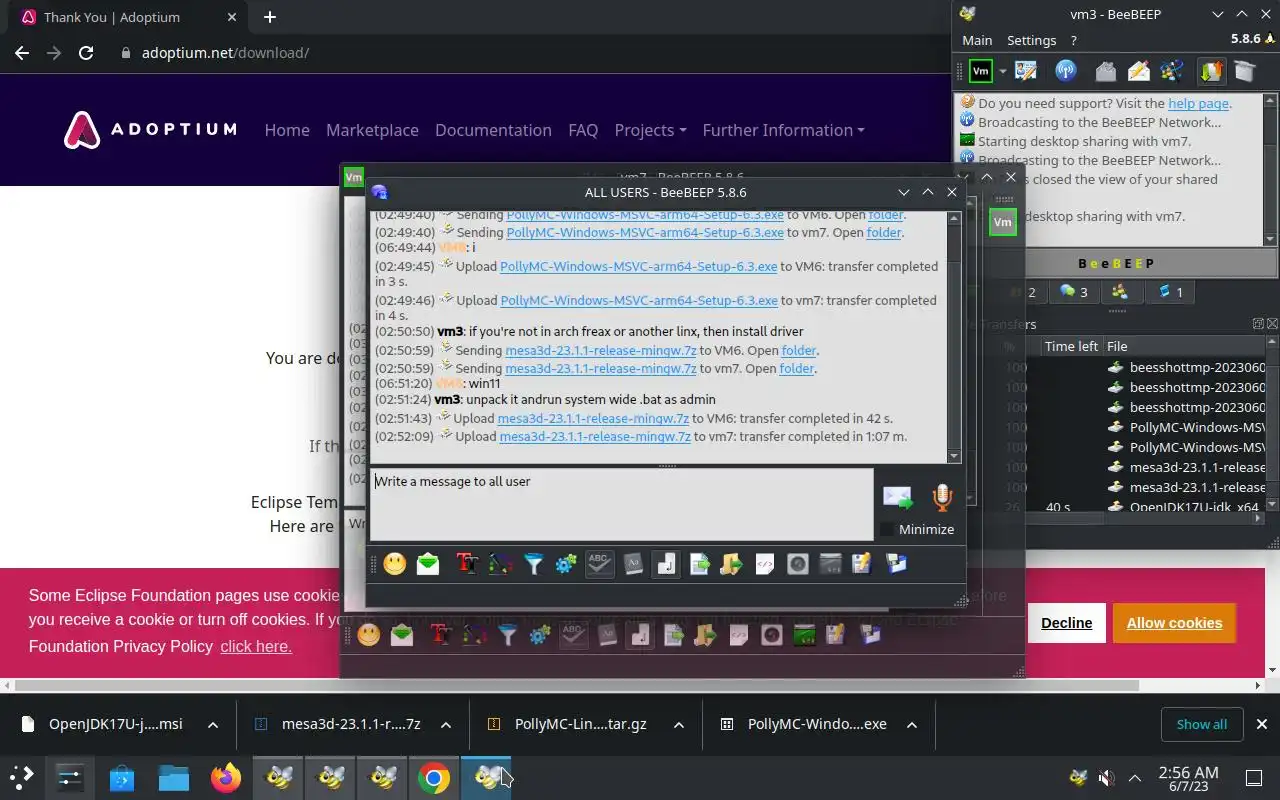Click the create group icon in vm3 toolbar
This screenshot has width=1280, height=800.
click(x=1172, y=71)
